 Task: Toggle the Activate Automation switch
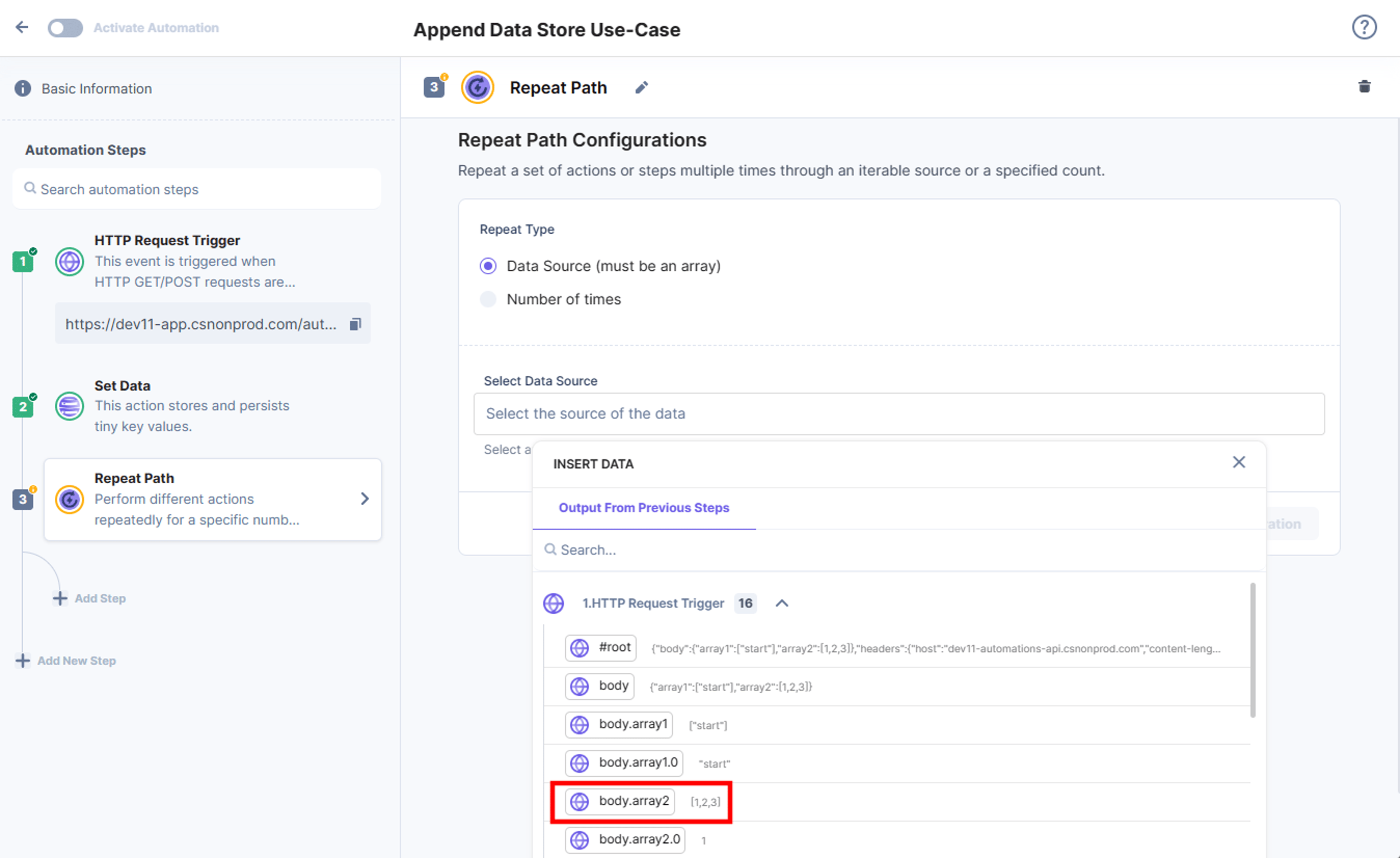point(65,27)
